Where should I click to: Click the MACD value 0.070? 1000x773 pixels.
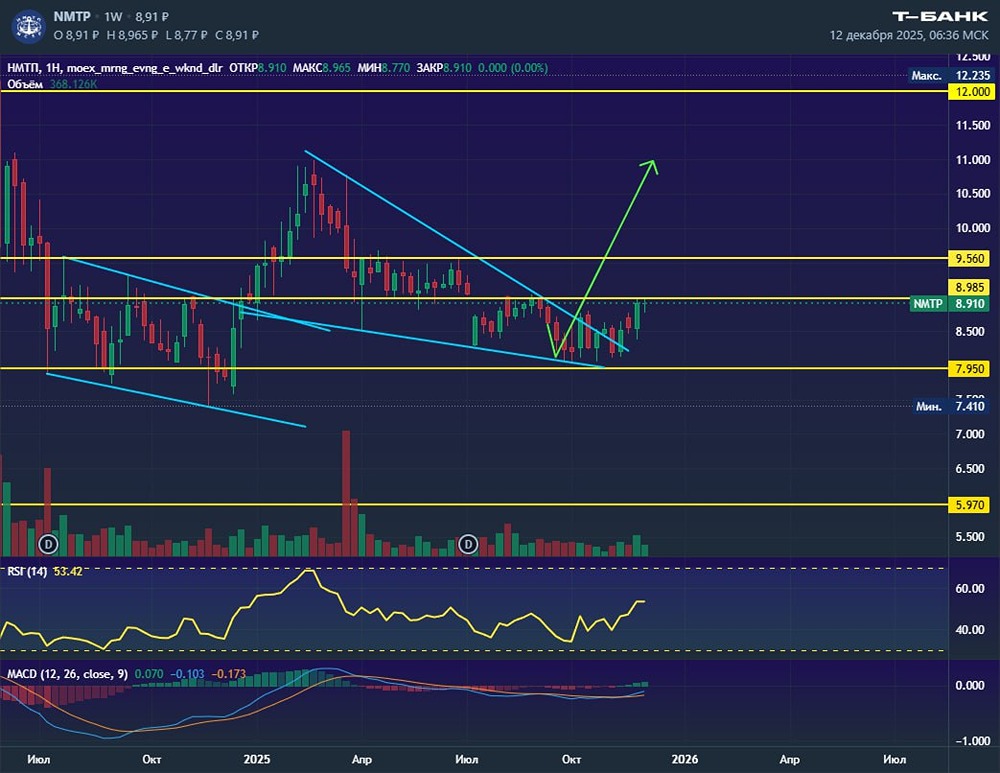click(x=149, y=674)
